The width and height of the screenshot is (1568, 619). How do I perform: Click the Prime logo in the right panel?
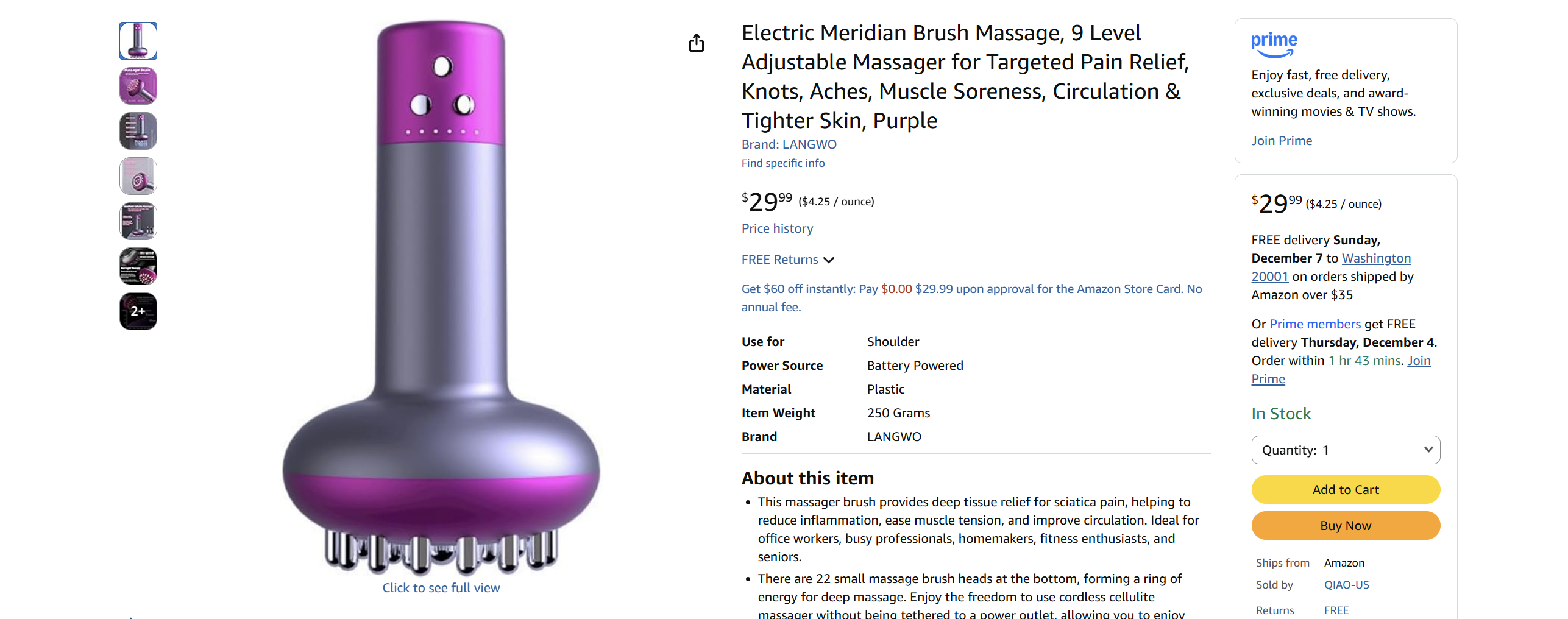coord(1274,44)
